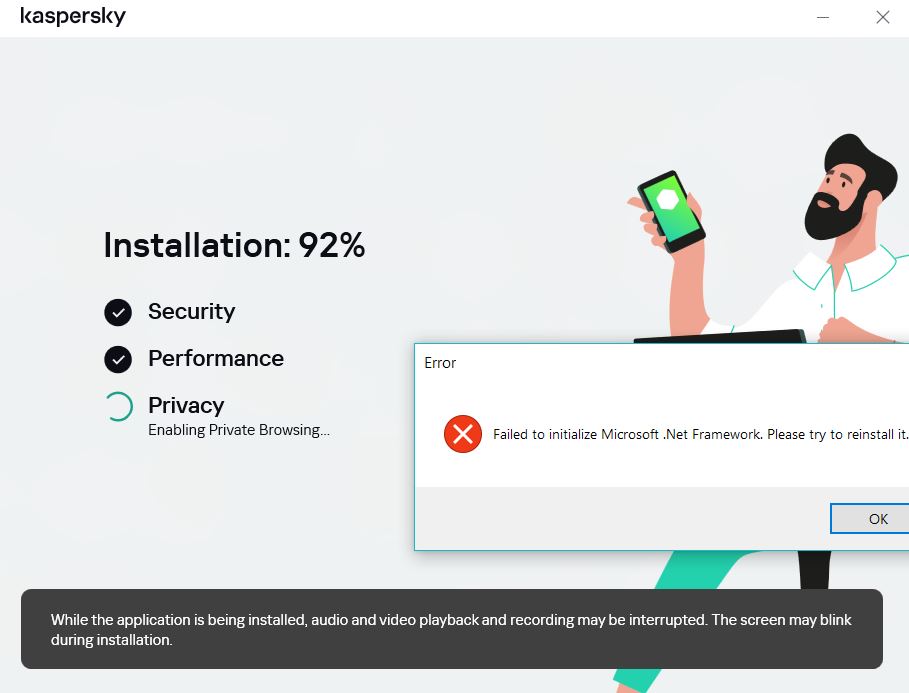This screenshot has width=909, height=693.
Task: Click the Failed to initialize .Net Framework message
Action: click(700, 434)
